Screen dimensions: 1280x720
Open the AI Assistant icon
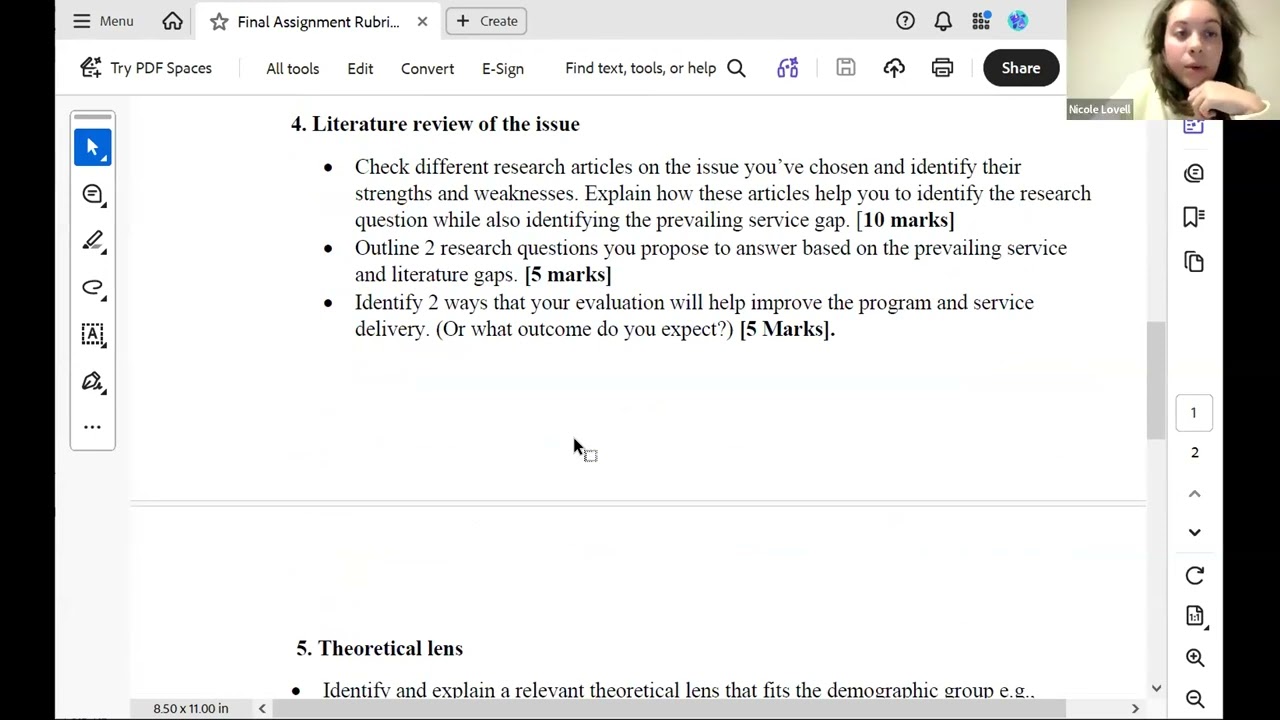788,68
